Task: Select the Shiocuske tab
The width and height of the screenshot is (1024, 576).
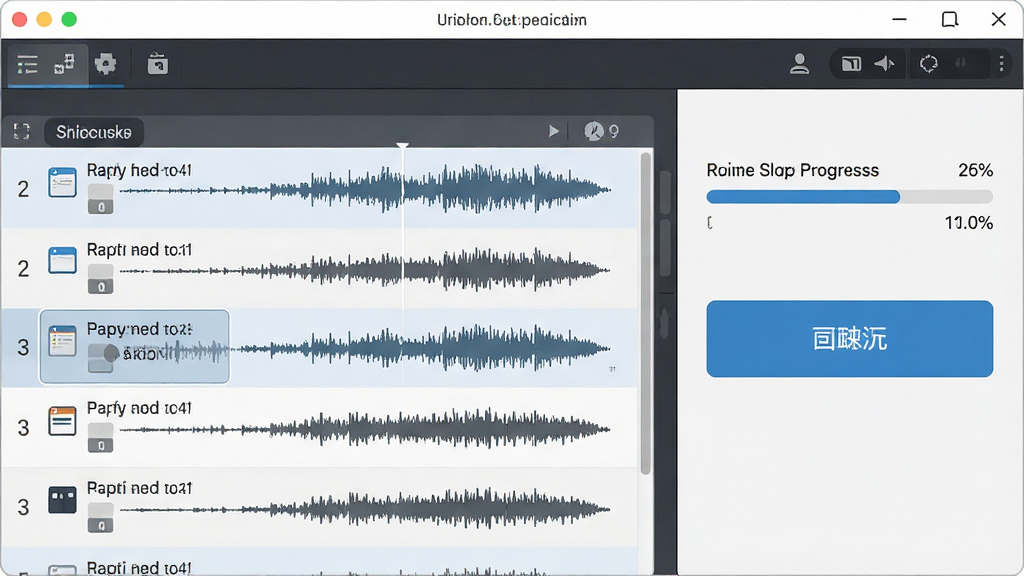Action: [x=94, y=132]
